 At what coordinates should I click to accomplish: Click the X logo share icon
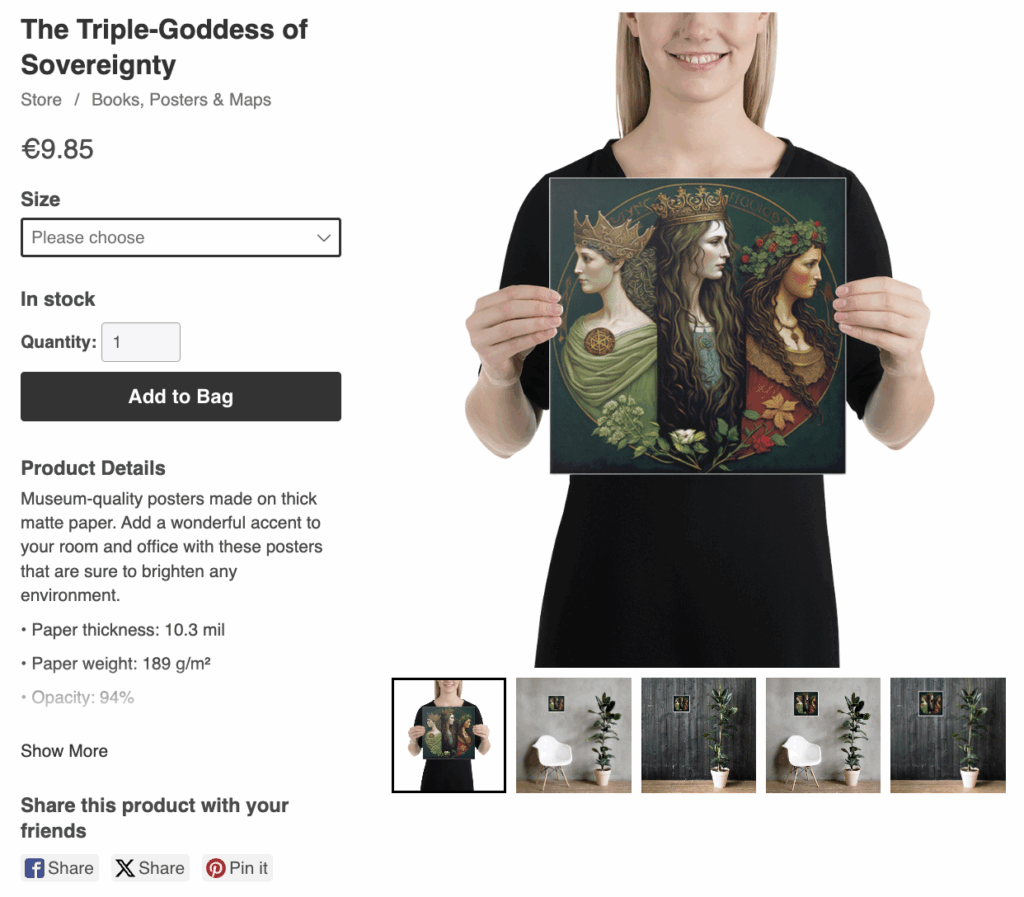[x=124, y=868]
